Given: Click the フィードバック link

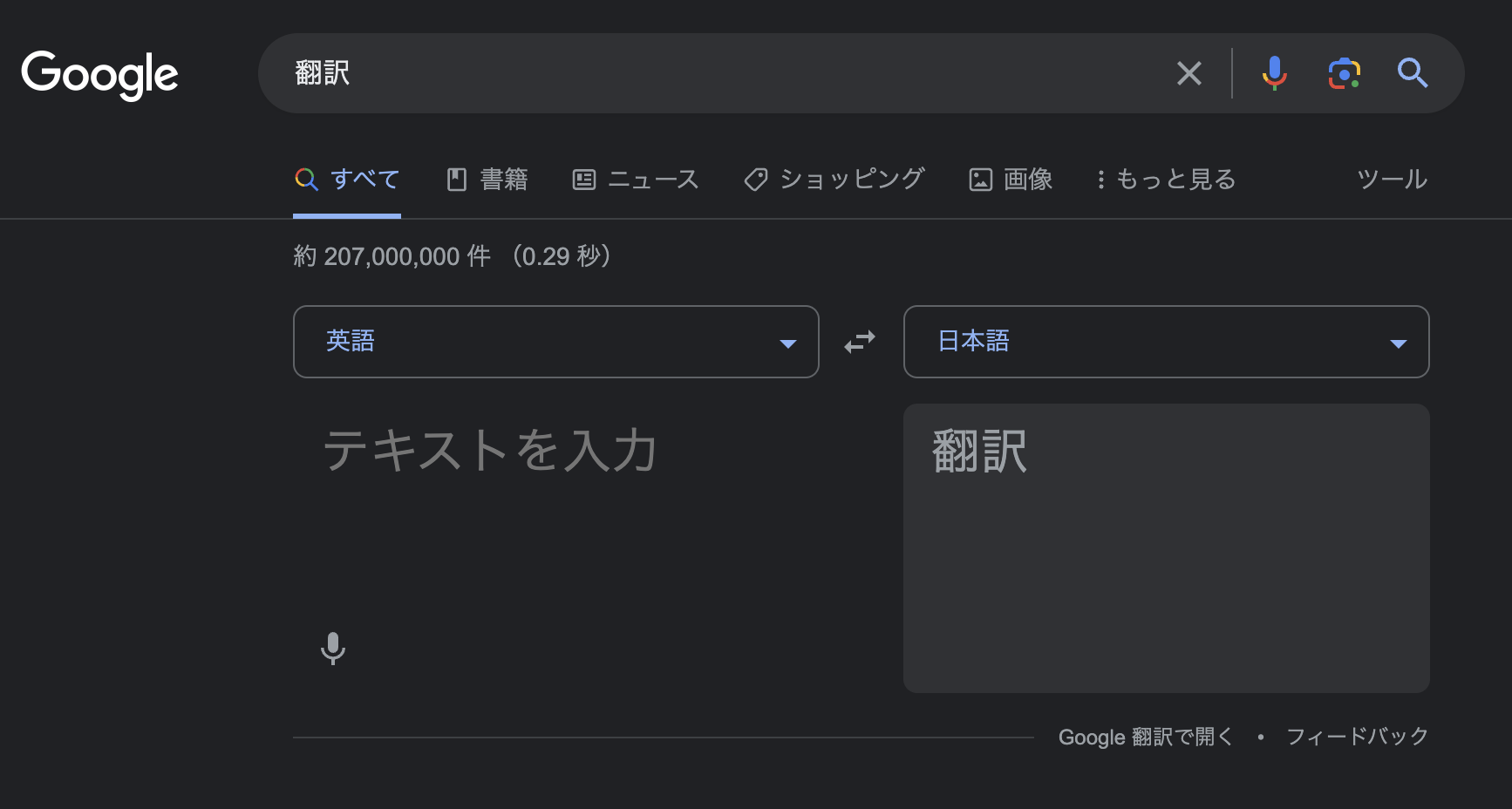Looking at the screenshot, I should tap(1357, 737).
